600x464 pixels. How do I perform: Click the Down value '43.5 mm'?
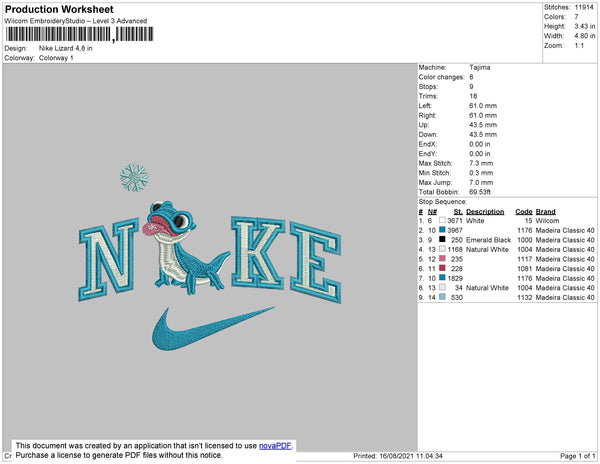(483, 134)
